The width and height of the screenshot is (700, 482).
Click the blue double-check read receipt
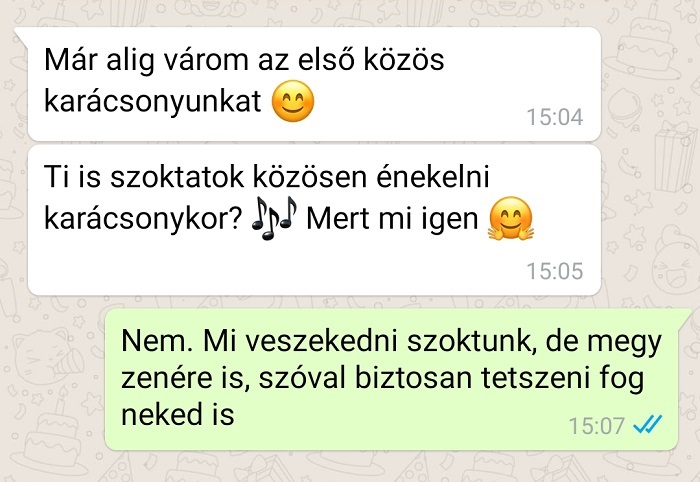tap(648, 424)
